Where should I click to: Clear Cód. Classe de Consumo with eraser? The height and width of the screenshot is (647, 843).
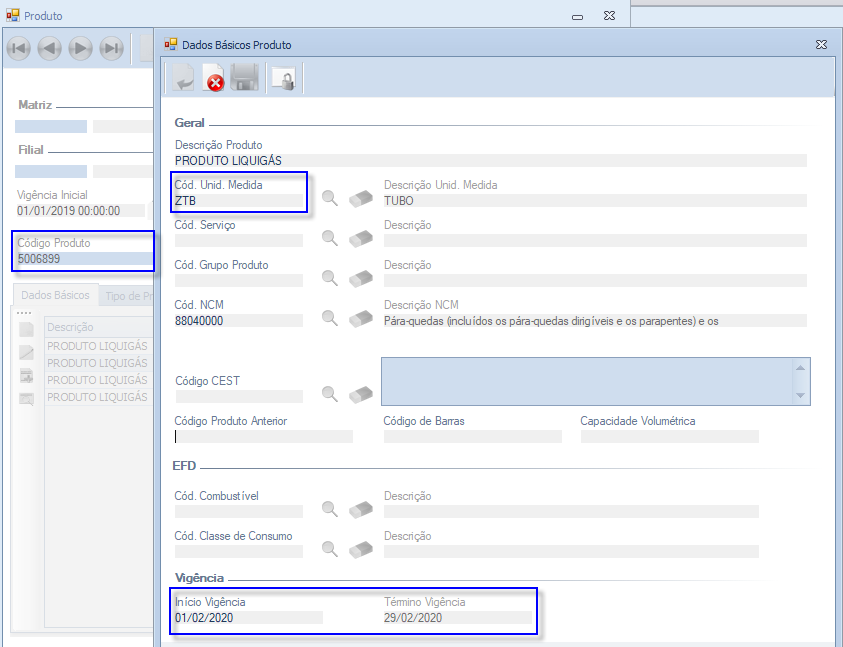pos(360,549)
